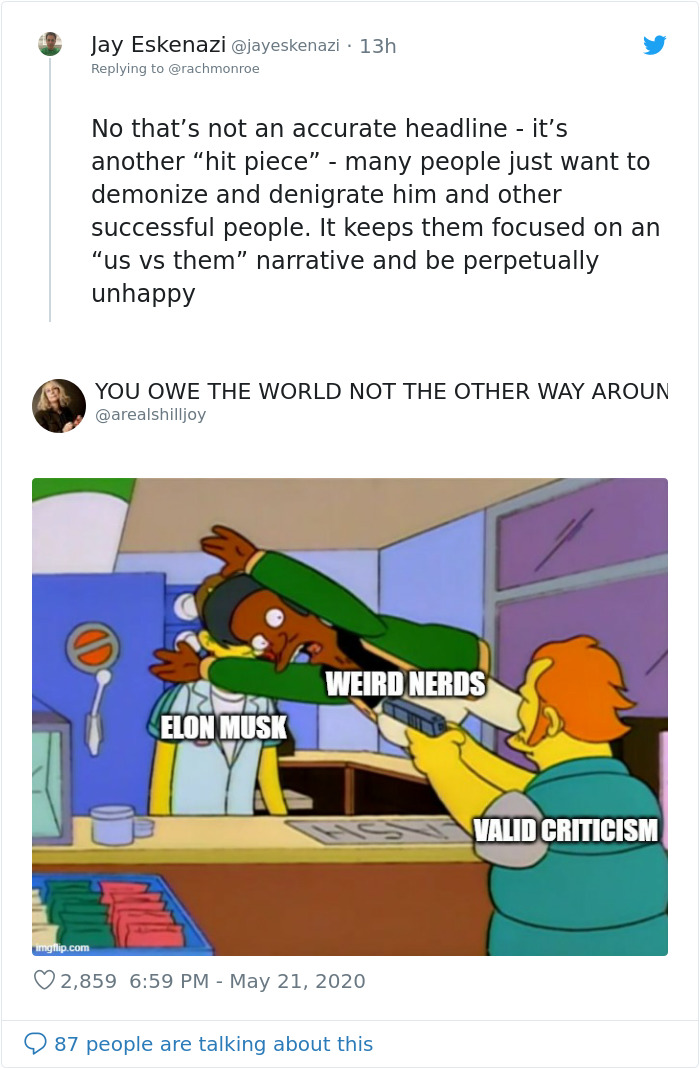
Task: Click the WEIRD NERDS caption on meme
Action: tap(406, 684)
